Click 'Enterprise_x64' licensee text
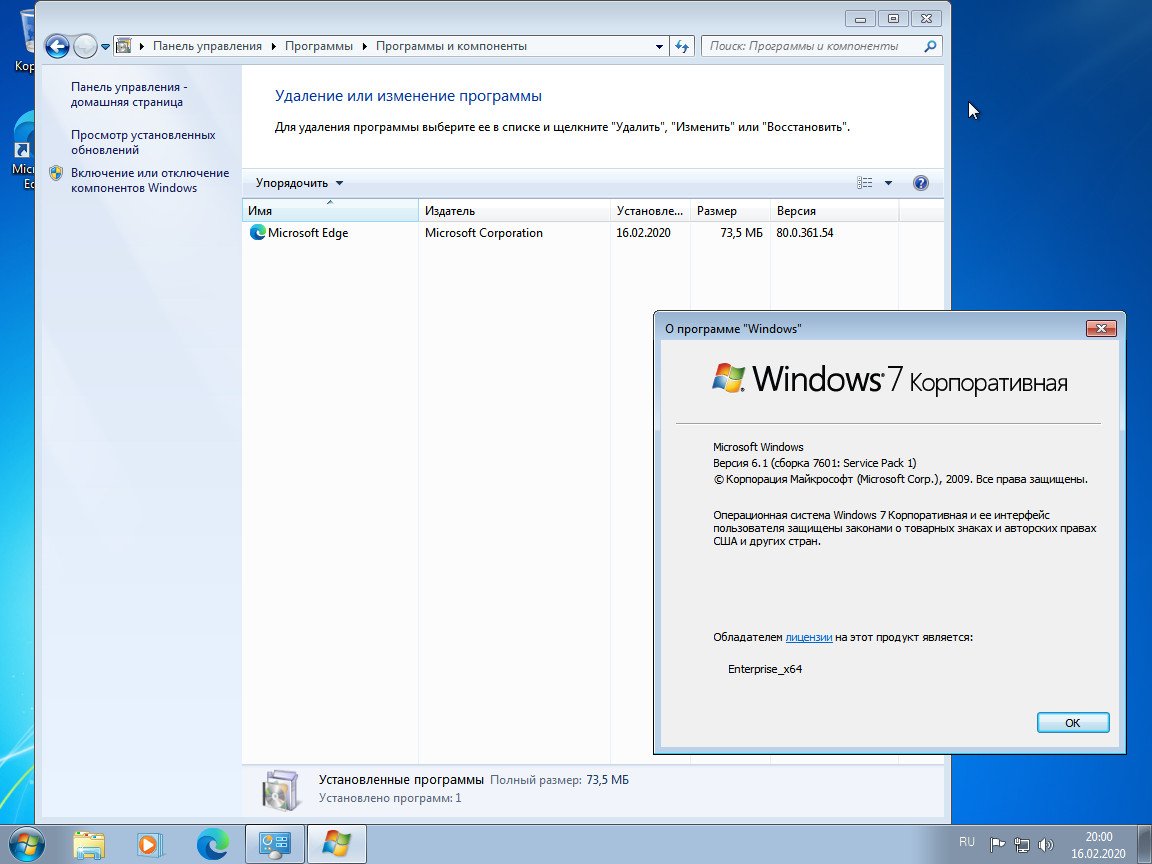Screen dimensions: 1152x864 point(765,669)
